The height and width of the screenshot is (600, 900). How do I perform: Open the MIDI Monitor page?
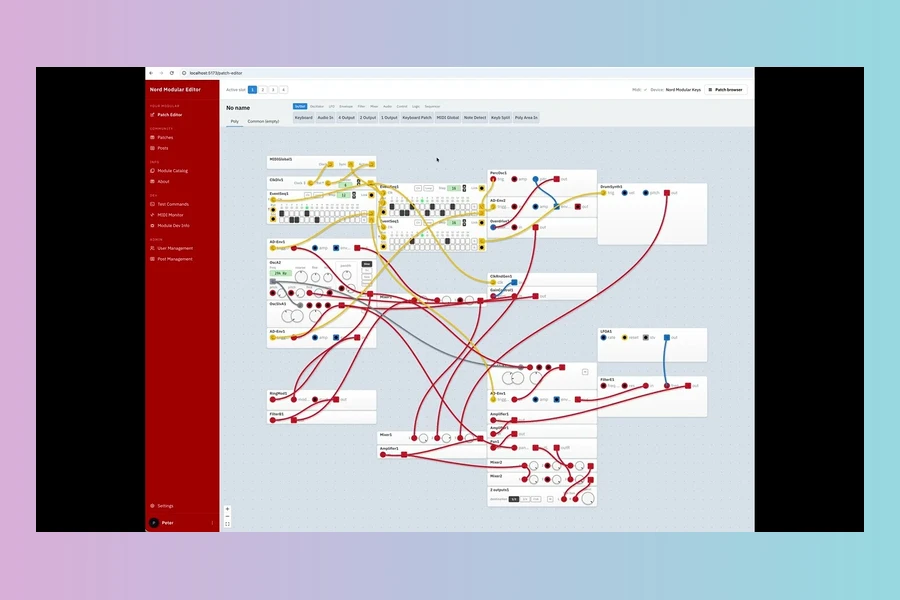[170, 215]
